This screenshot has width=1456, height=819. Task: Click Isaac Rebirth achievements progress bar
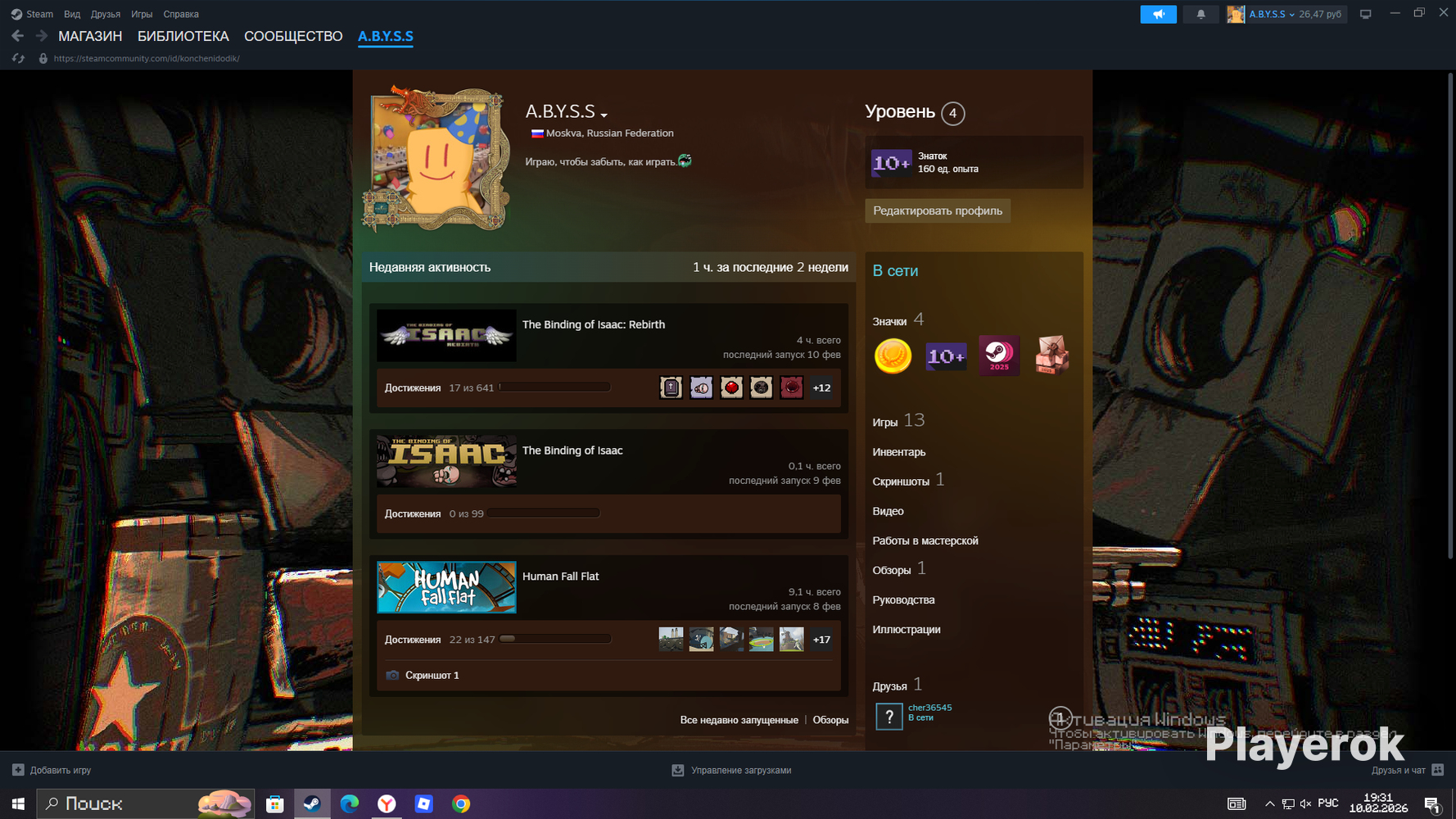(x=554, y=387)
